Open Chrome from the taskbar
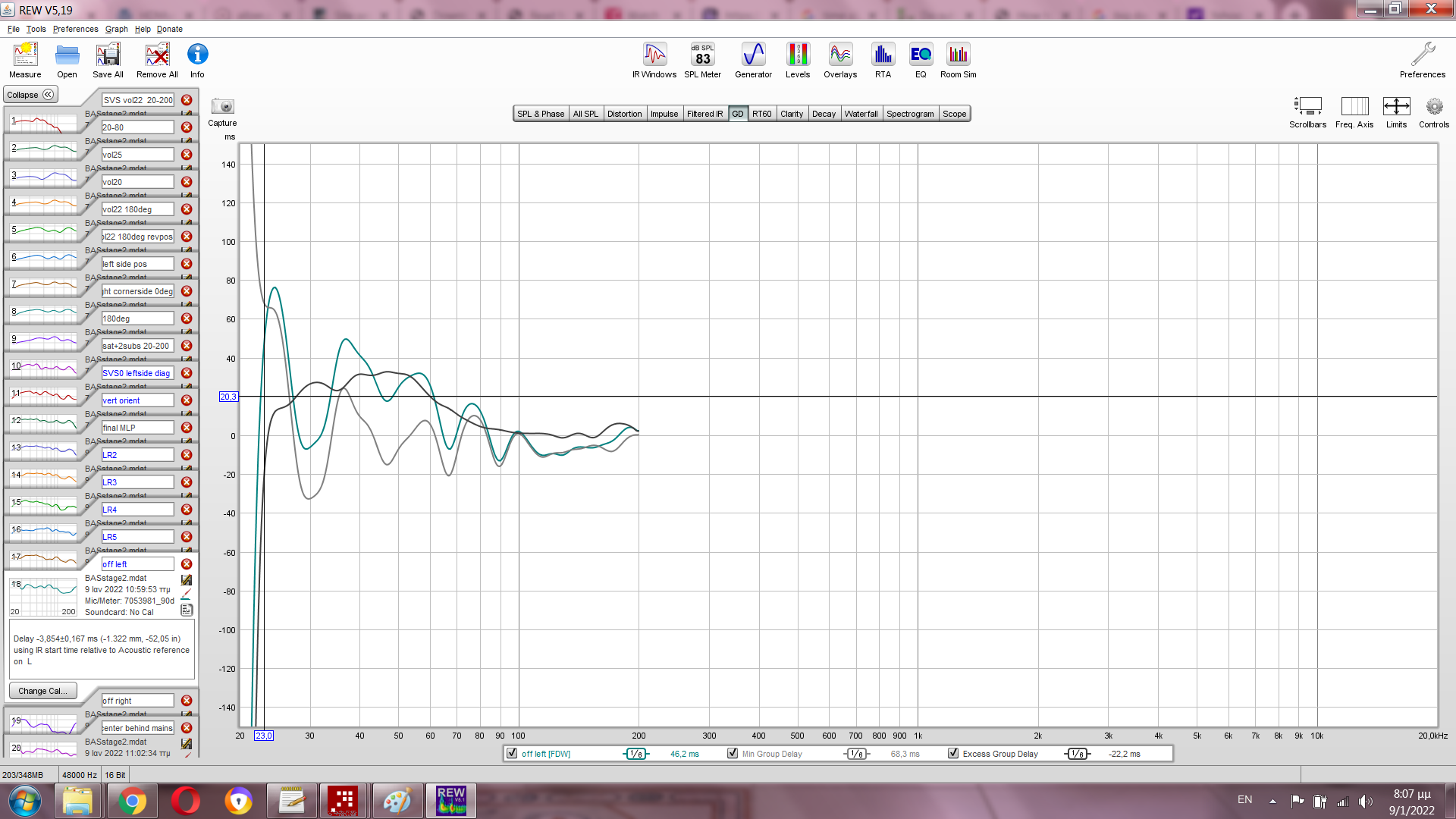This screenshot has width=1456, height=819. tap(132, 801)
